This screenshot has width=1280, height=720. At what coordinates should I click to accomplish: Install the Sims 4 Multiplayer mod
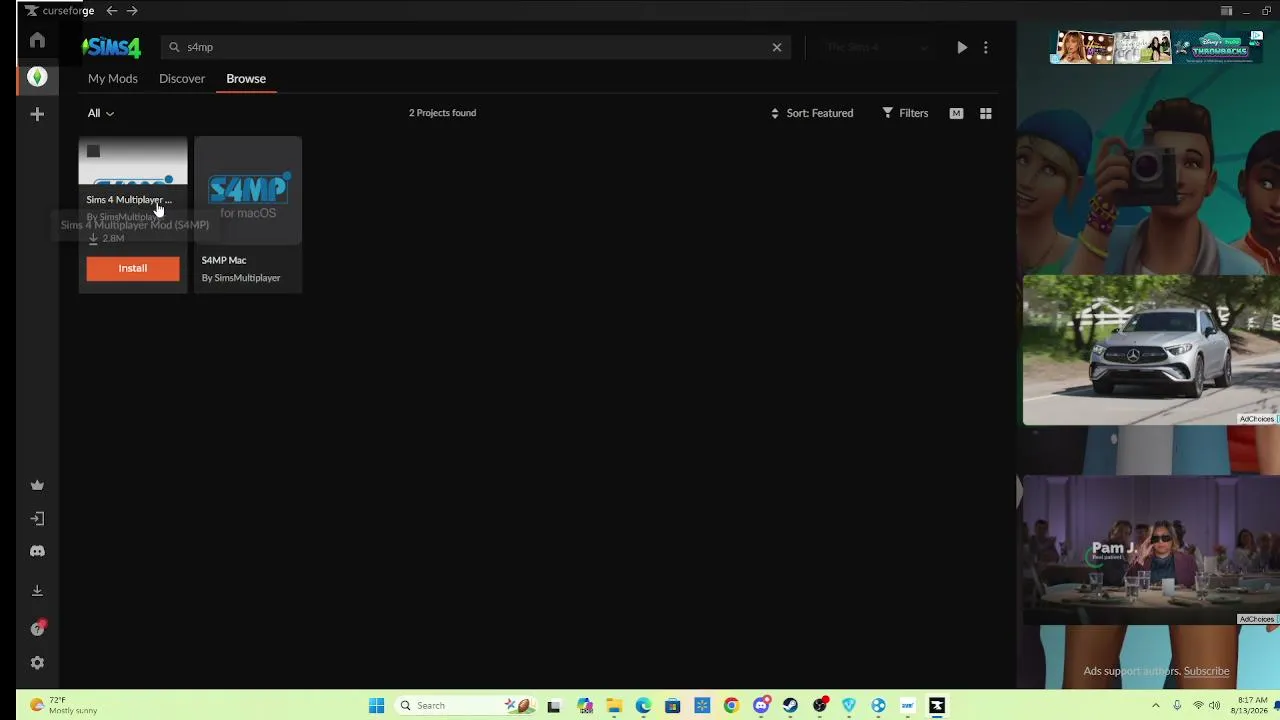pyautogui.click(x=133, y=268)
